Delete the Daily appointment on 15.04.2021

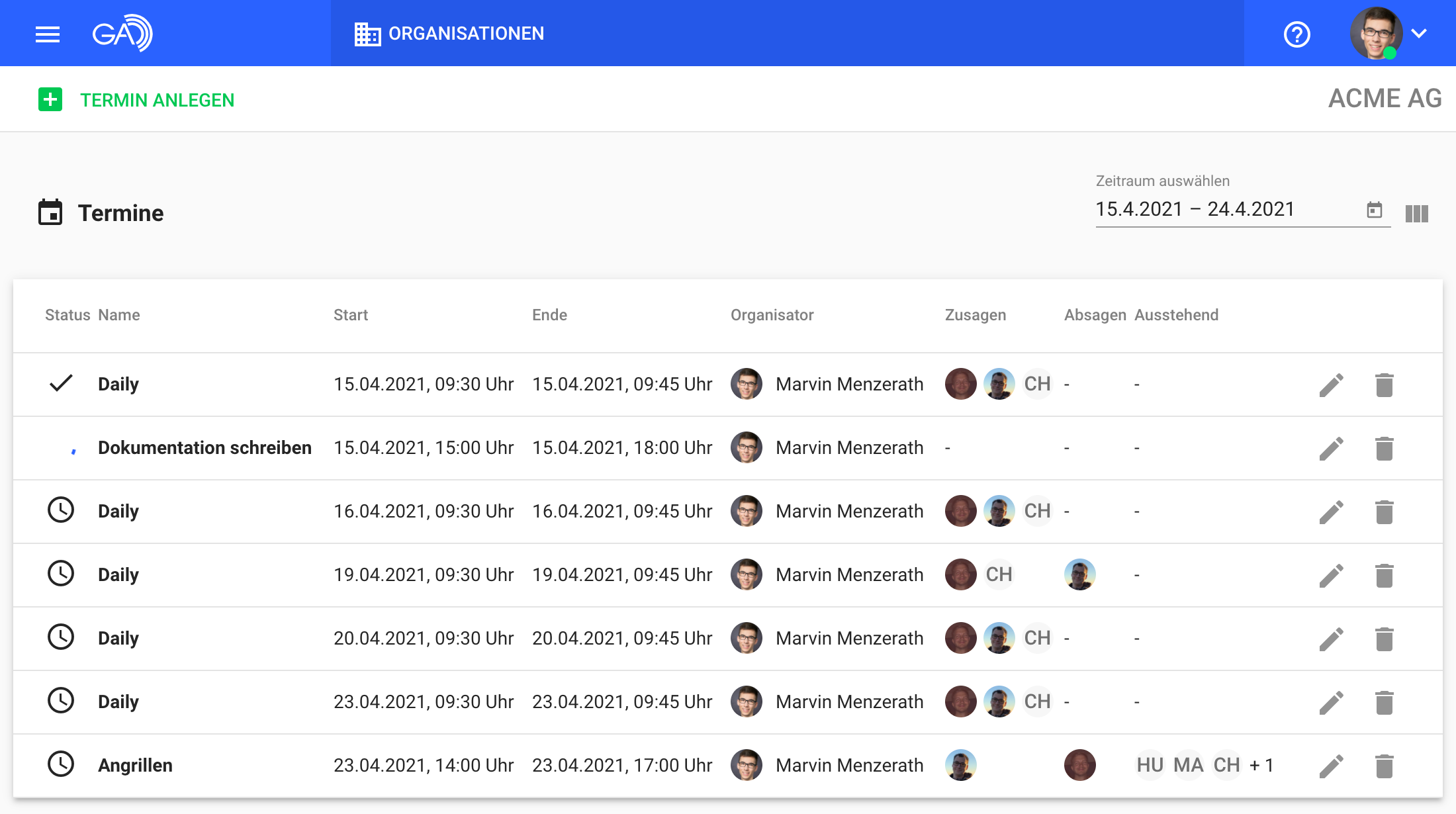1384,384
